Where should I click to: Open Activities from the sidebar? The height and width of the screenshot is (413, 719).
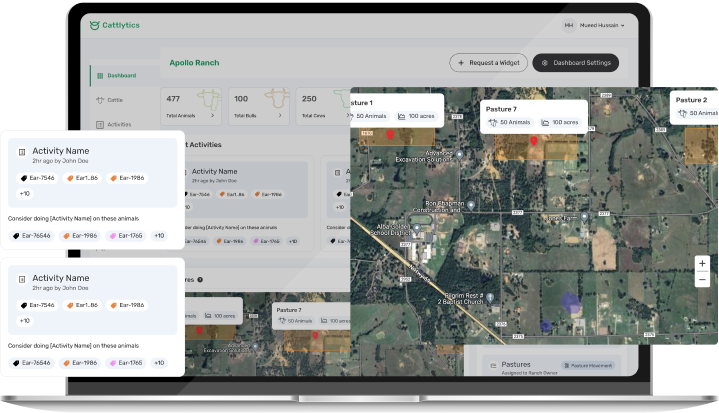click(118, 125)
